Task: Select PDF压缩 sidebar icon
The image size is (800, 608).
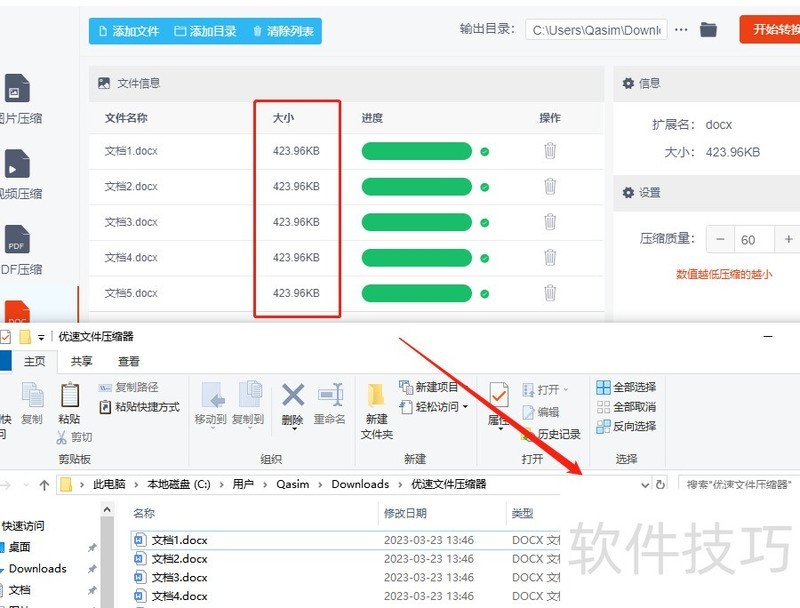Action: tap(17, 240)
